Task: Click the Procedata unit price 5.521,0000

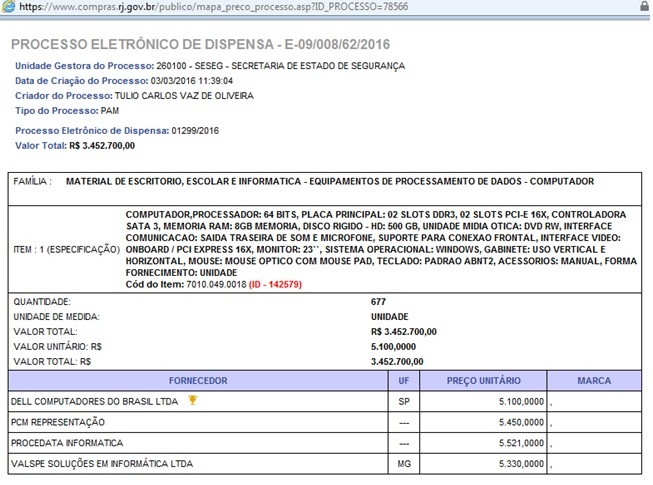Action: [517, 443]
